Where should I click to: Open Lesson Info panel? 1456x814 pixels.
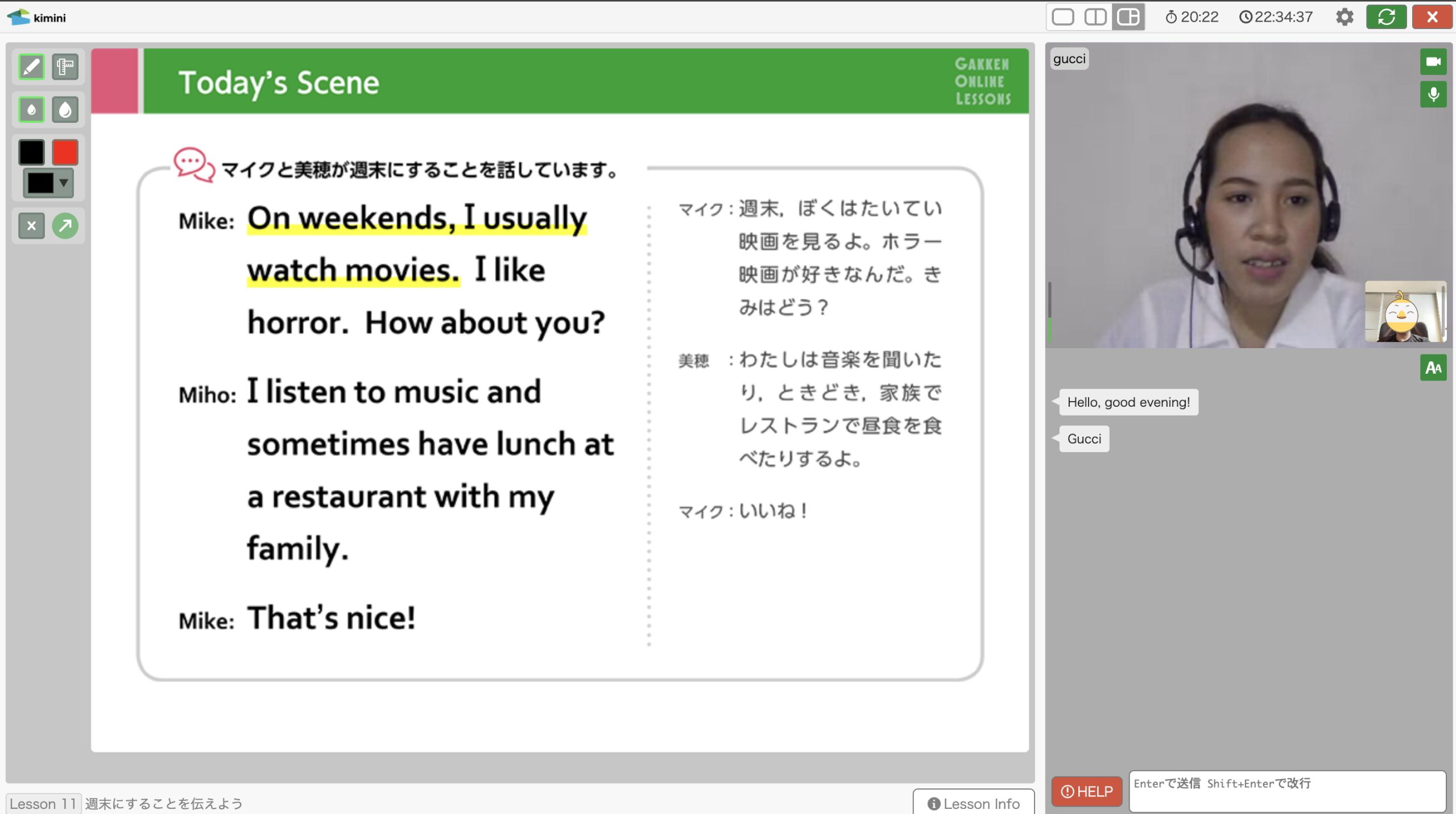point(973,803)
